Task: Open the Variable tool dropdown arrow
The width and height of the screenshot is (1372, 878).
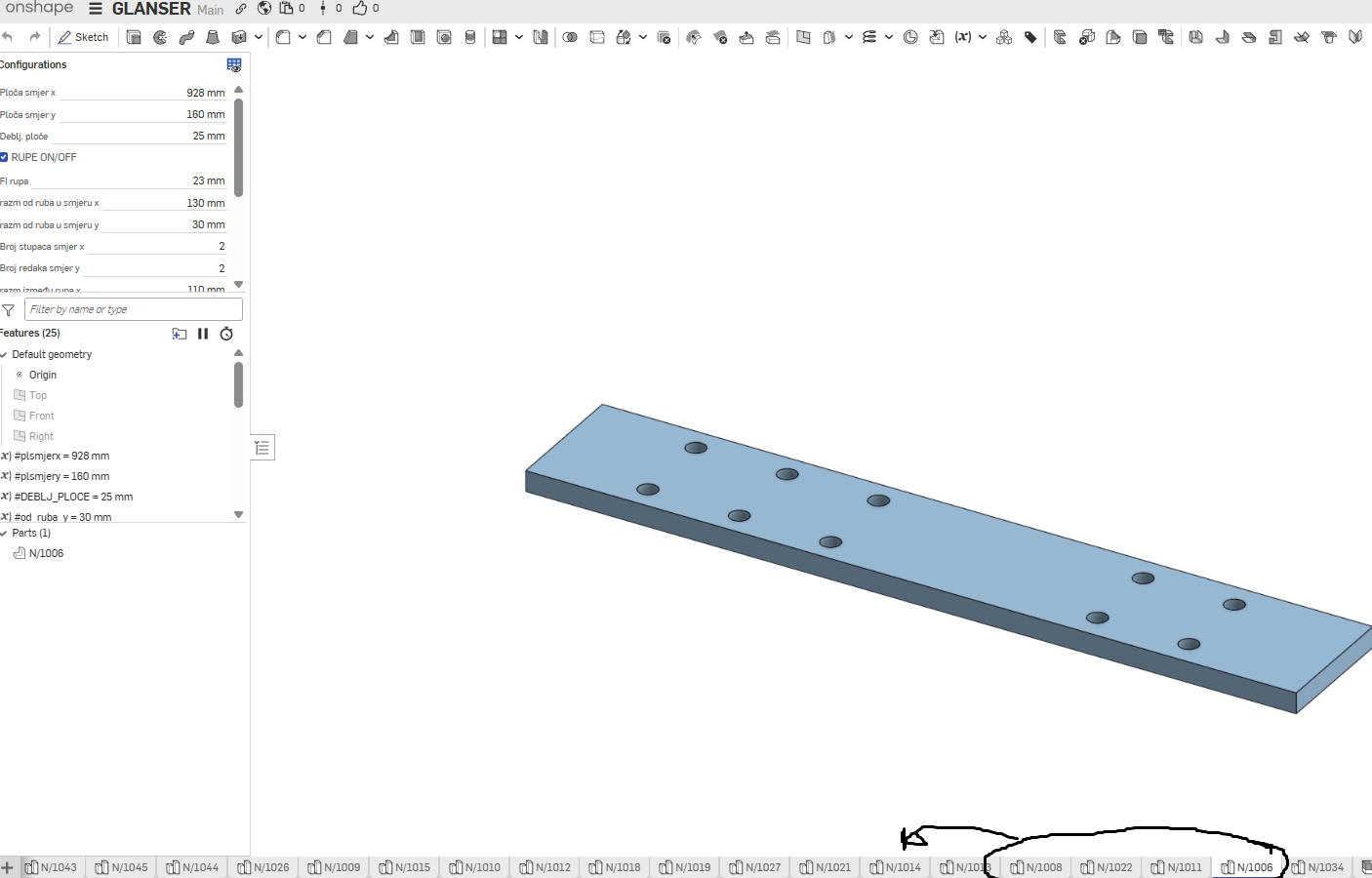Action: (983, 37)
